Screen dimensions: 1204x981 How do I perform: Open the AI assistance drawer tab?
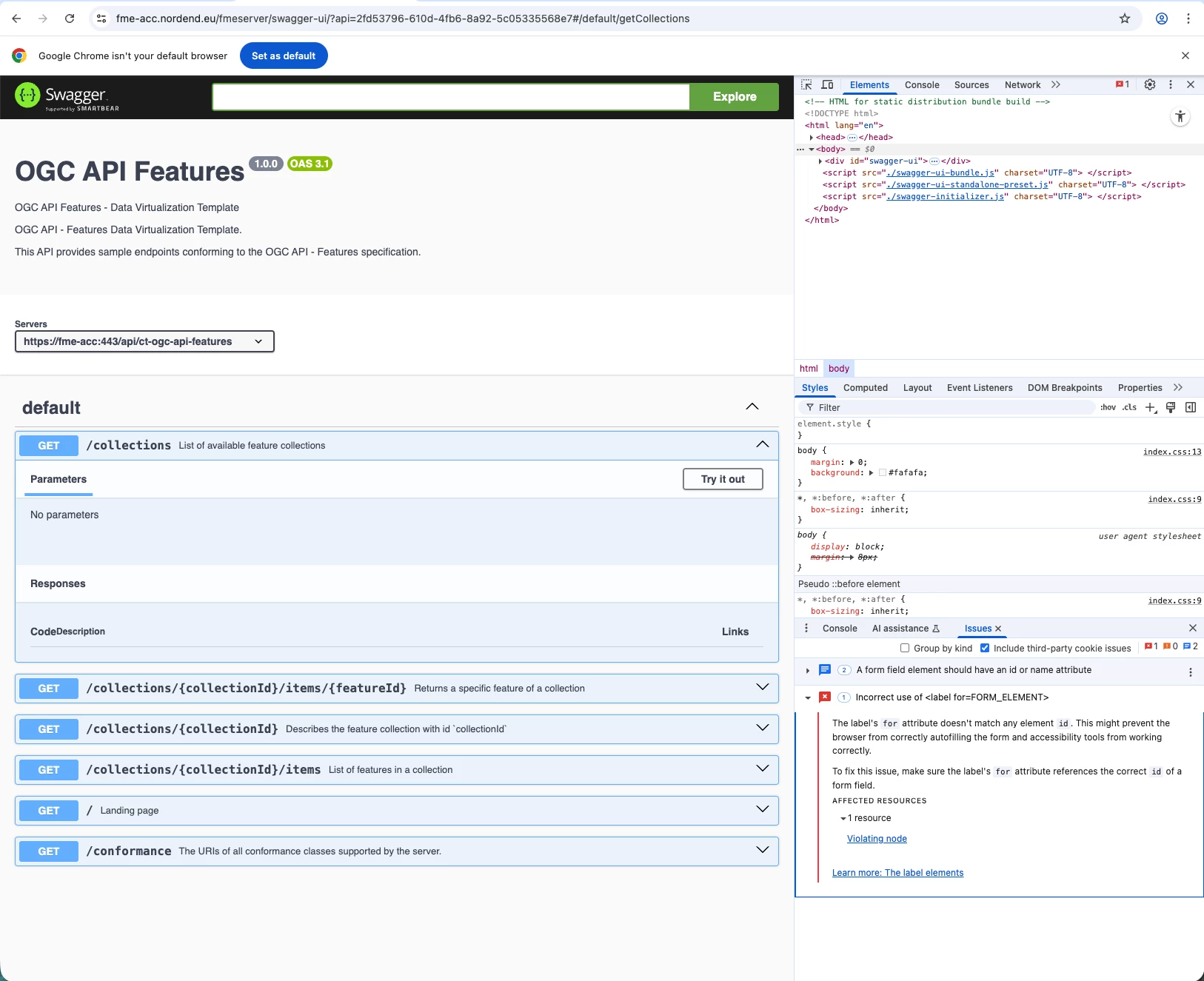906,629
